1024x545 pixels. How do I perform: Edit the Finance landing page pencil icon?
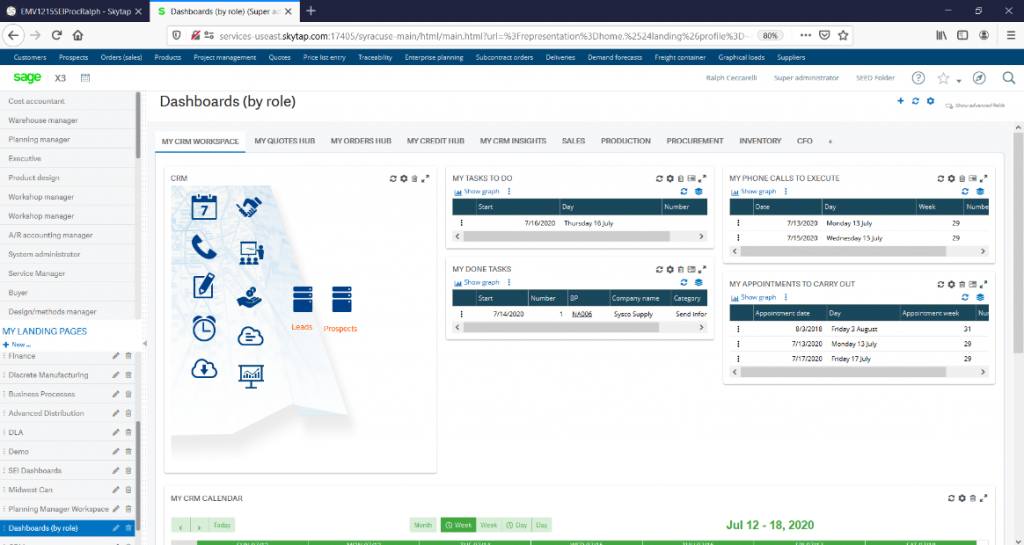click(x=116, y=356)
